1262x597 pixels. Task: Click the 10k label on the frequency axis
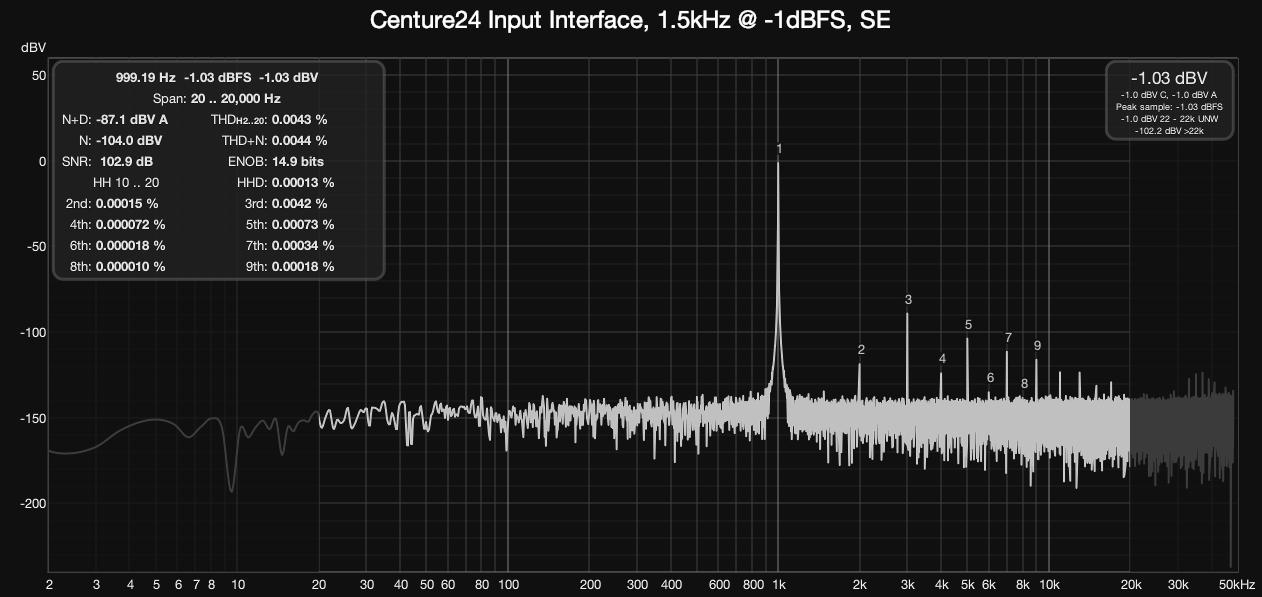coord(1049,585)
